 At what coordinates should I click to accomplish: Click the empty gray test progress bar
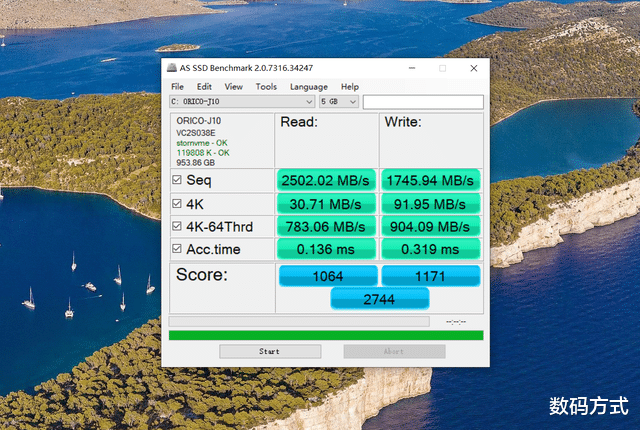tap(299, 321)
